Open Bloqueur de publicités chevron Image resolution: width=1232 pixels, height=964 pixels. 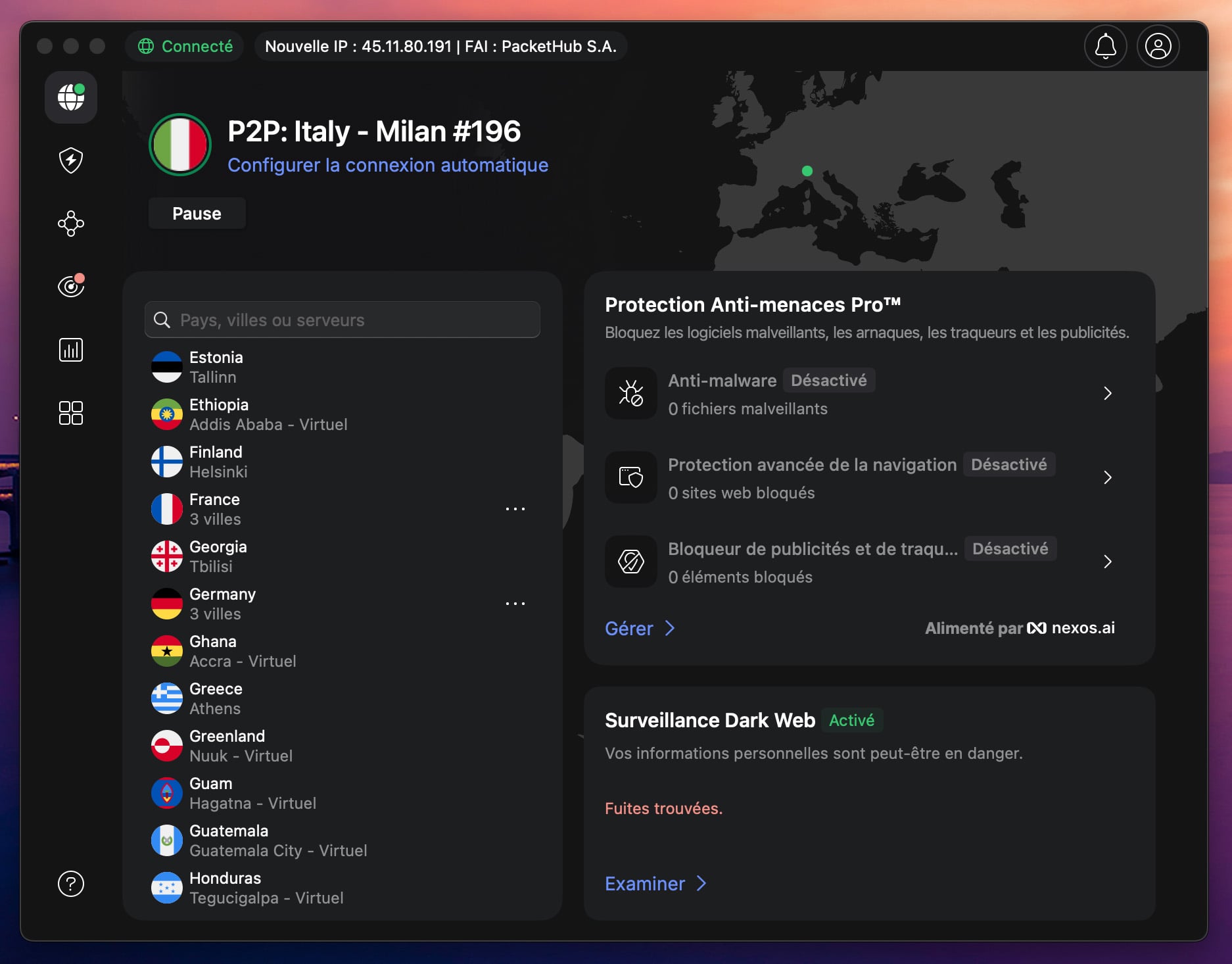pos(1108,562)
